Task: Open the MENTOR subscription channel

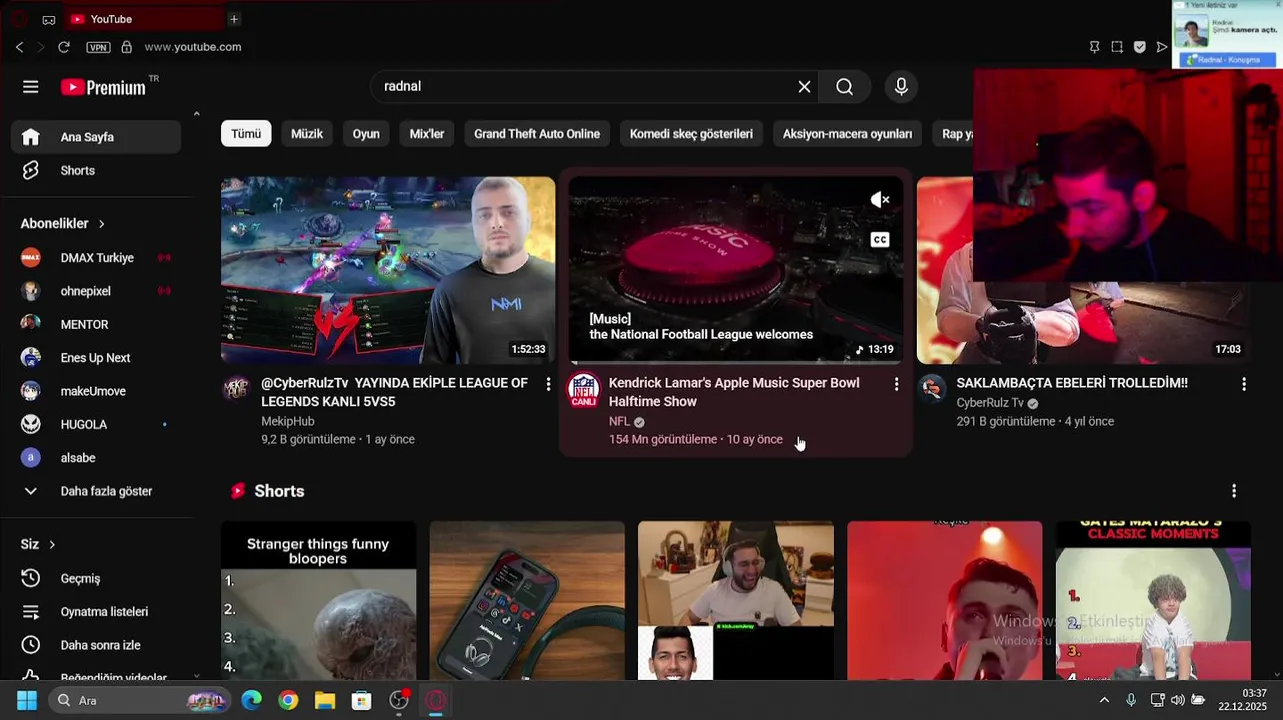Action: (96, 325)
